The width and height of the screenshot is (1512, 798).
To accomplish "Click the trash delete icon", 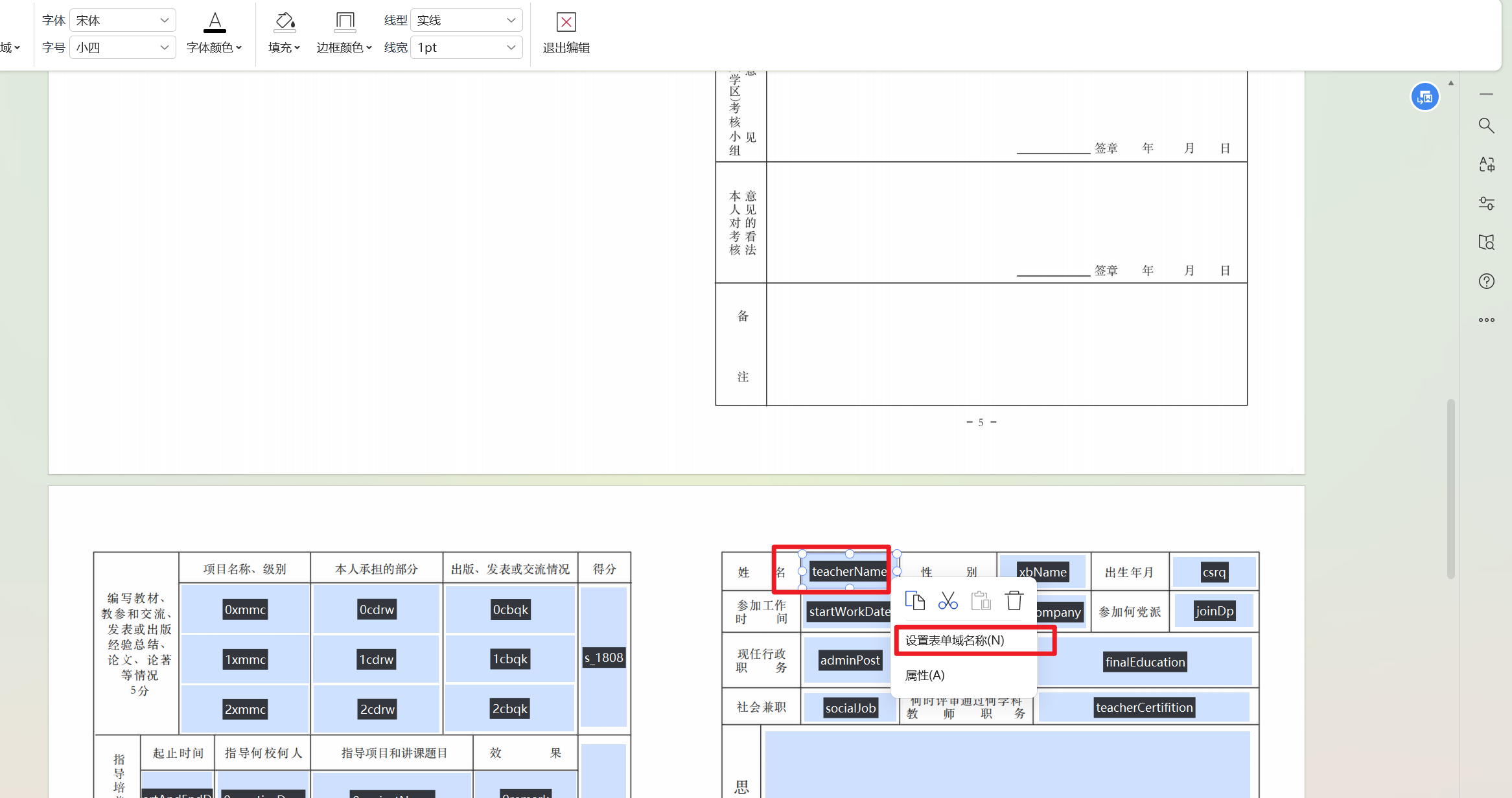I will (x=1014, y=600).
